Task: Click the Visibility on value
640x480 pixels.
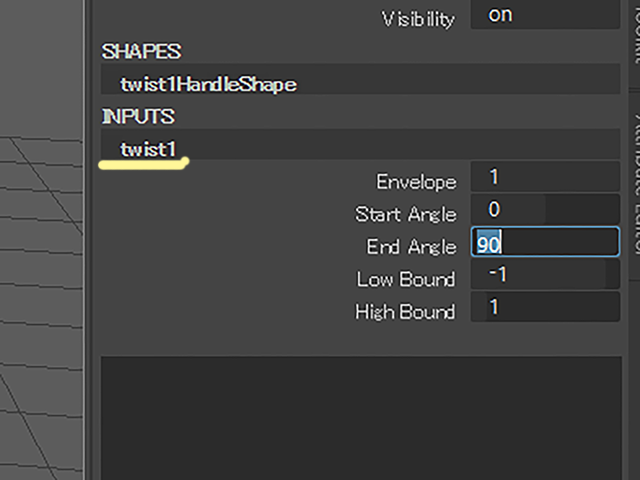Action: click(545, 16)
